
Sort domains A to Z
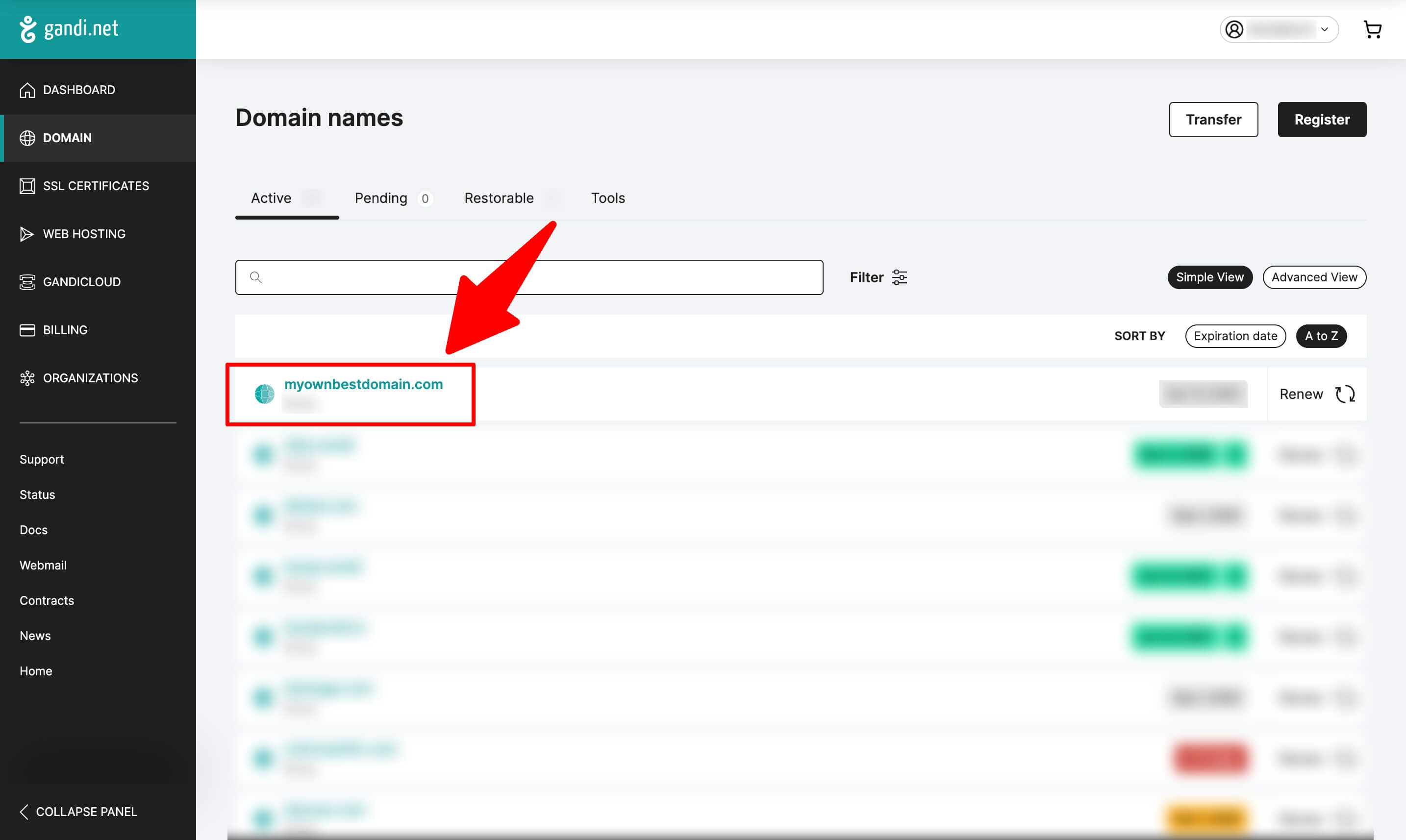(1321, 336)
